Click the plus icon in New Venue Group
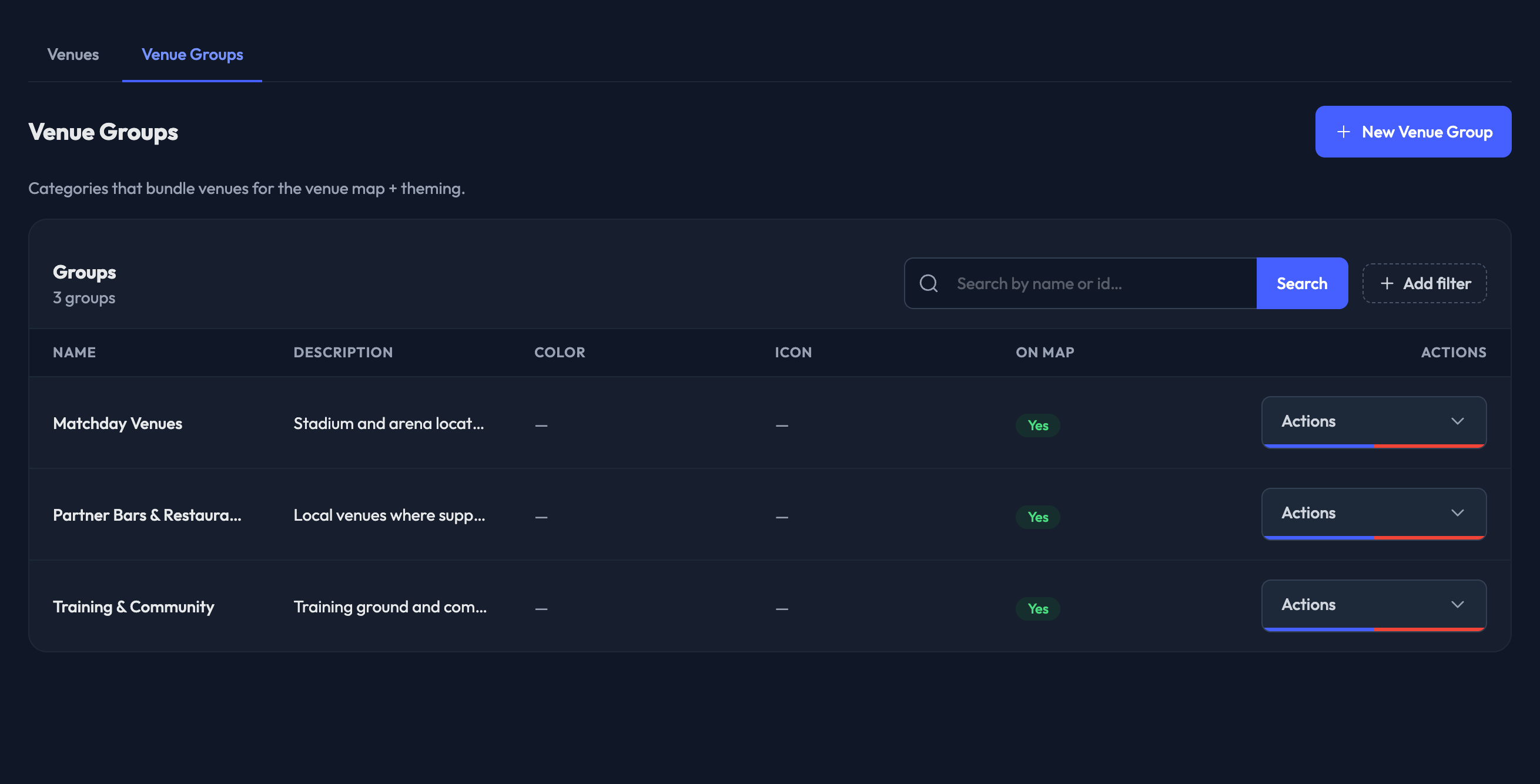1540x784 pixels. pos(1343,132)
